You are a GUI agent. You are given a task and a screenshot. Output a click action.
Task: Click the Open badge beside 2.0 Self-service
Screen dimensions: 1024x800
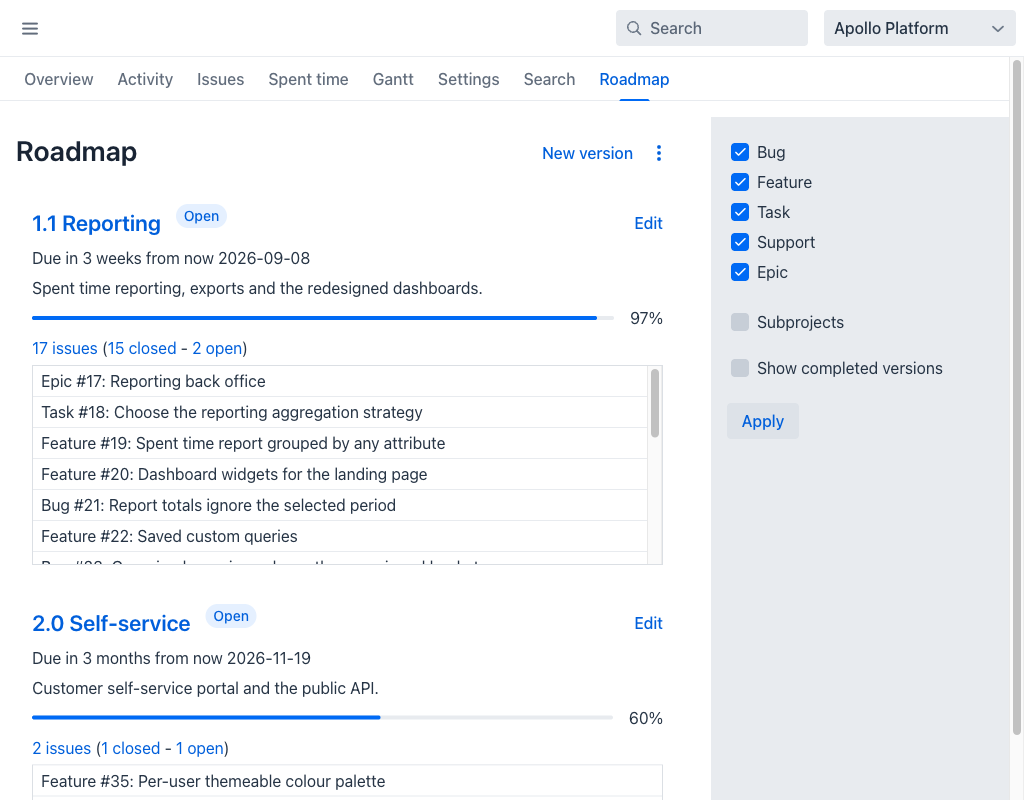[x=231, y=616]
